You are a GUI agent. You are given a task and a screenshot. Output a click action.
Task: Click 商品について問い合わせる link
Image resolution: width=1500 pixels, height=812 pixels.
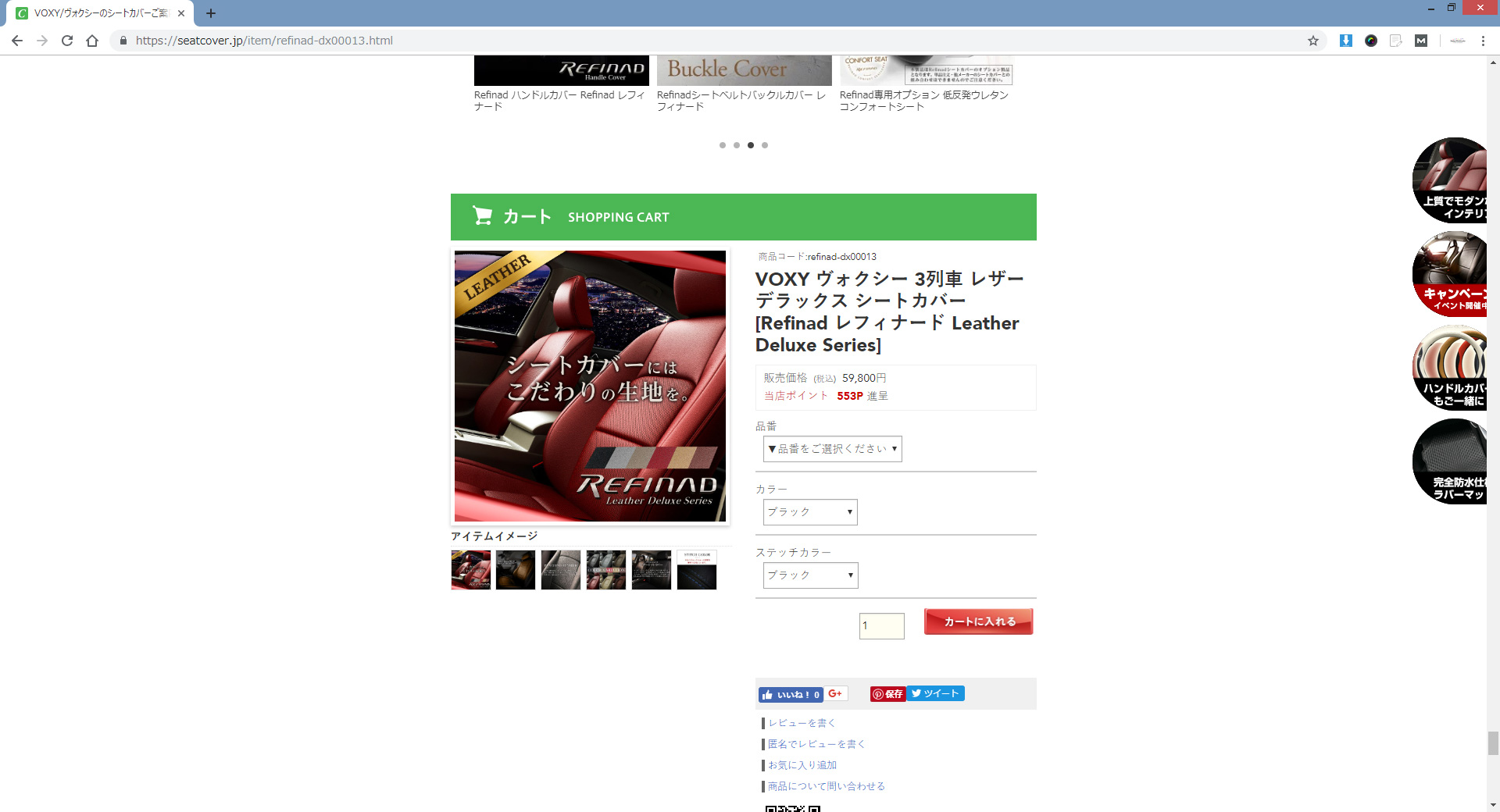[827, 786]
